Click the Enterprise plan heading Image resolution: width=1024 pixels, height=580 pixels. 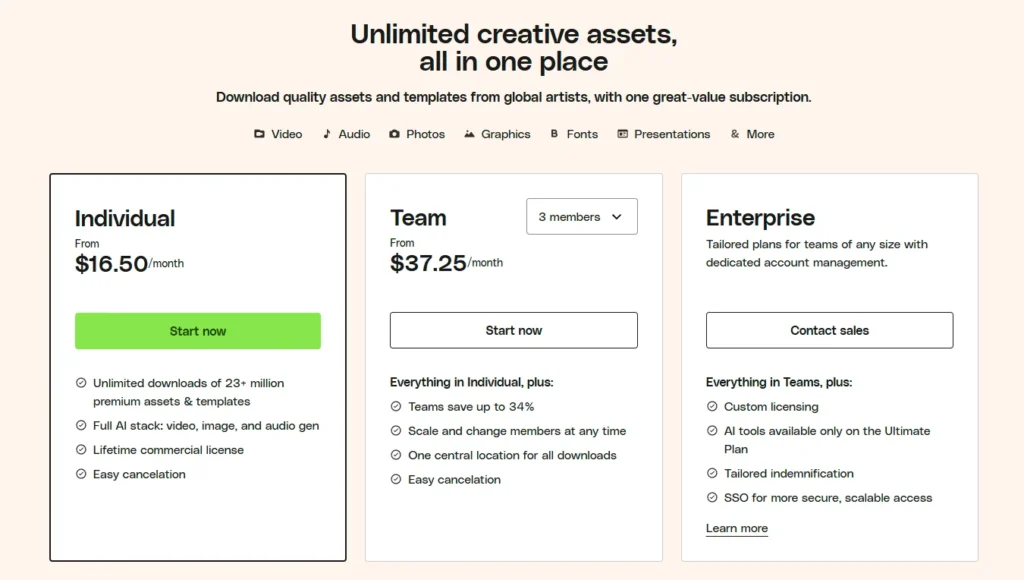pos(760,218)
